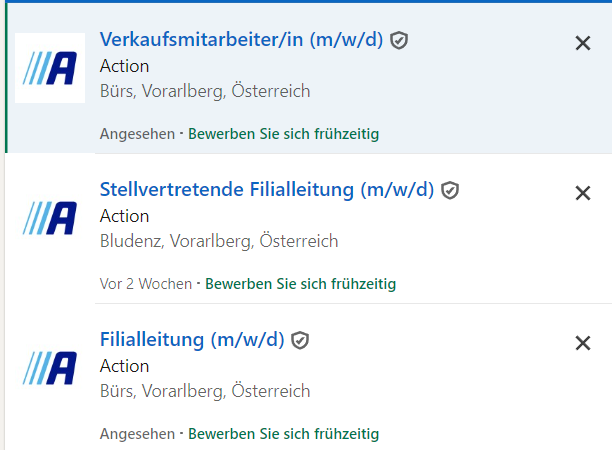Viewport: 612px width, 450px height.
Task: Click the Action logo beside Verkaufsmitarbeiter/in
Action: click(50, 68)
